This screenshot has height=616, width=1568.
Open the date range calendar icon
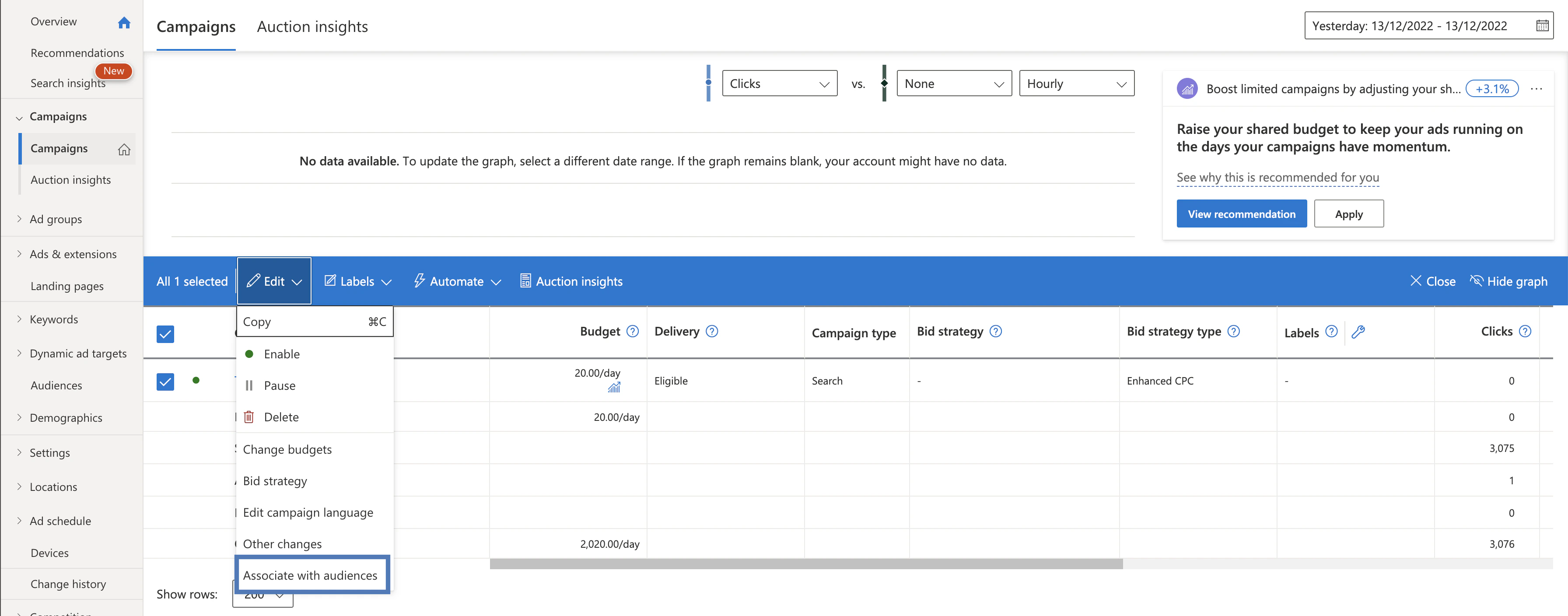1542,26
